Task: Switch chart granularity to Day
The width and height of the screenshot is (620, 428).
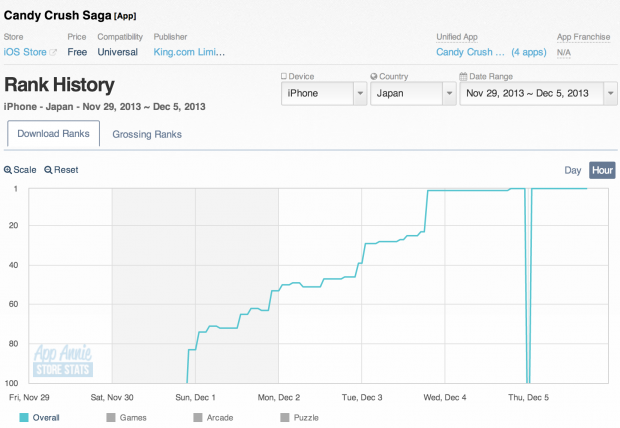Action: click(x=573, y=170)
